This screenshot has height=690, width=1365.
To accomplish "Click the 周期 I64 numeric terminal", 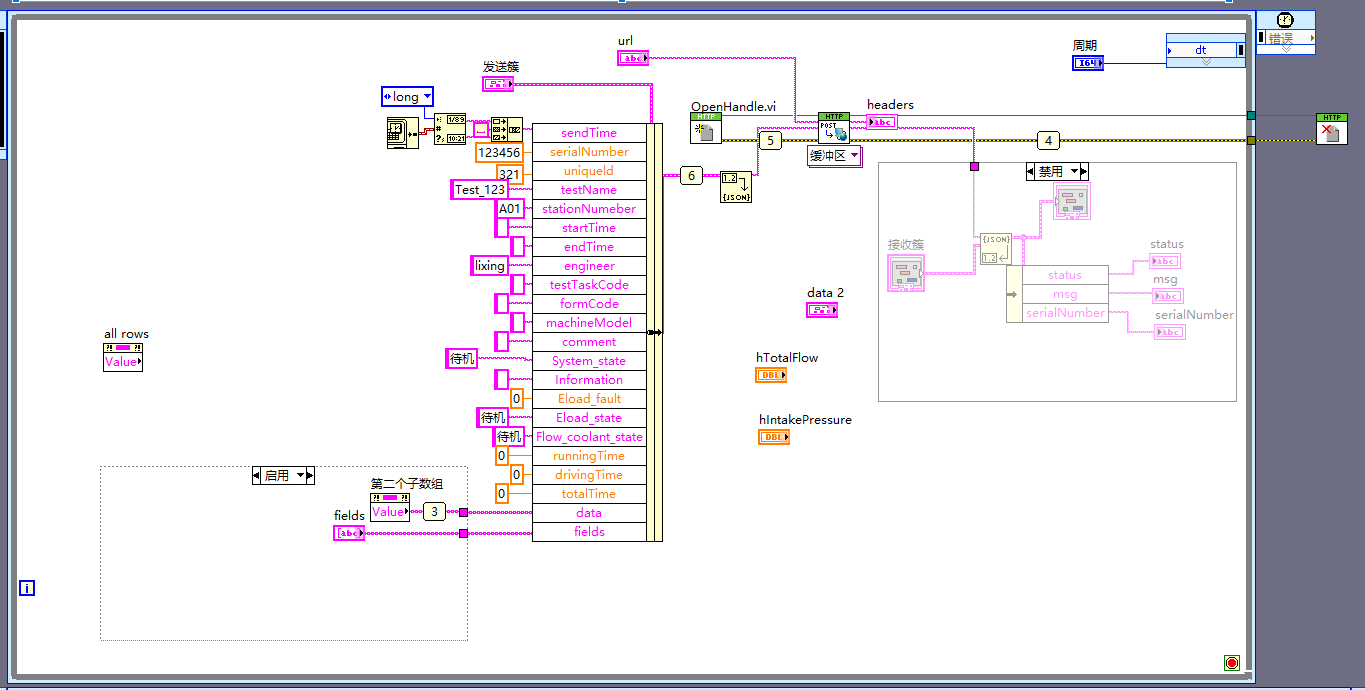I will 1087,62.
